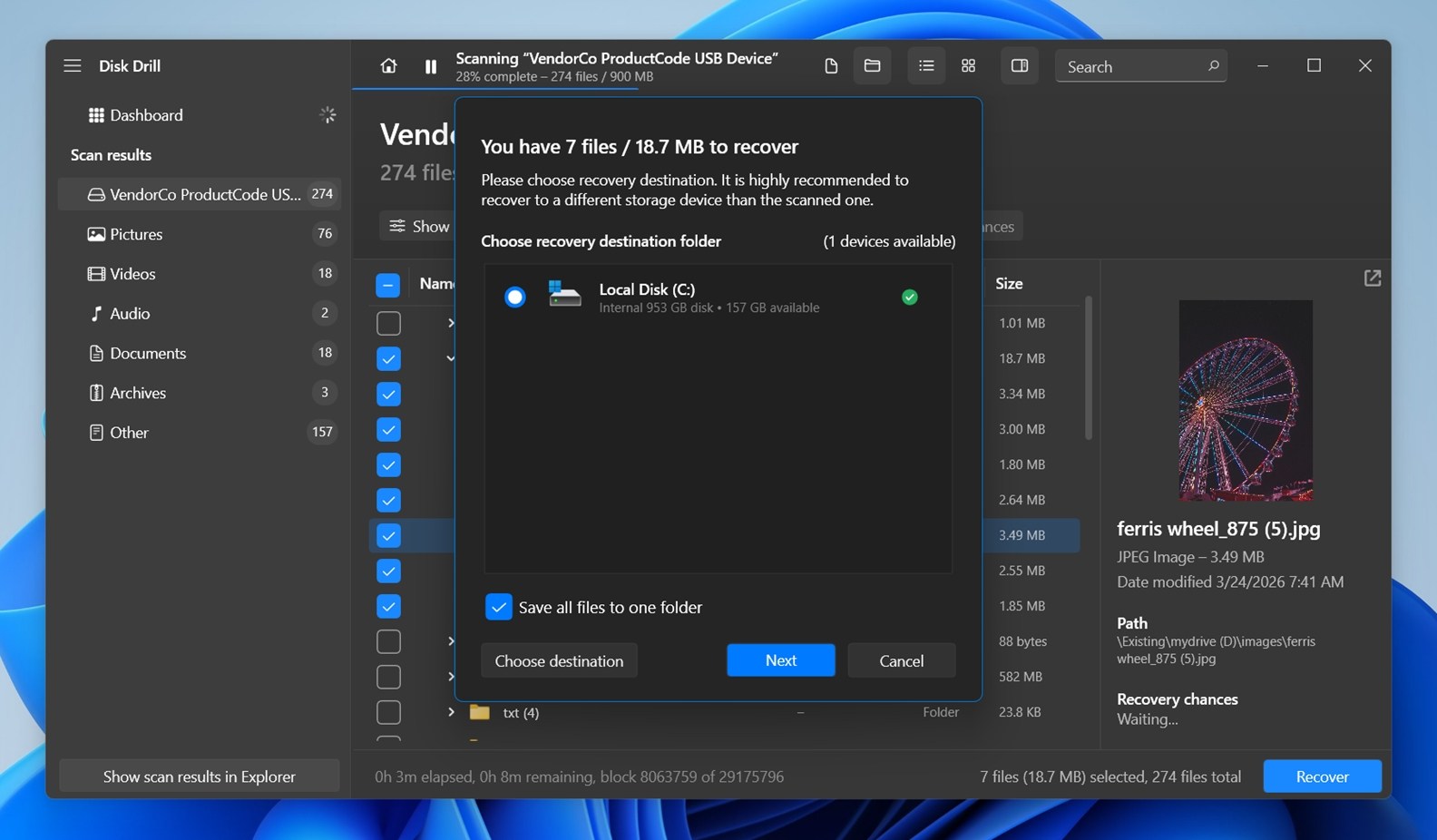Open Dashboard in the sidebar
Screen dimensions: 1437x840
tap(200, 115)
